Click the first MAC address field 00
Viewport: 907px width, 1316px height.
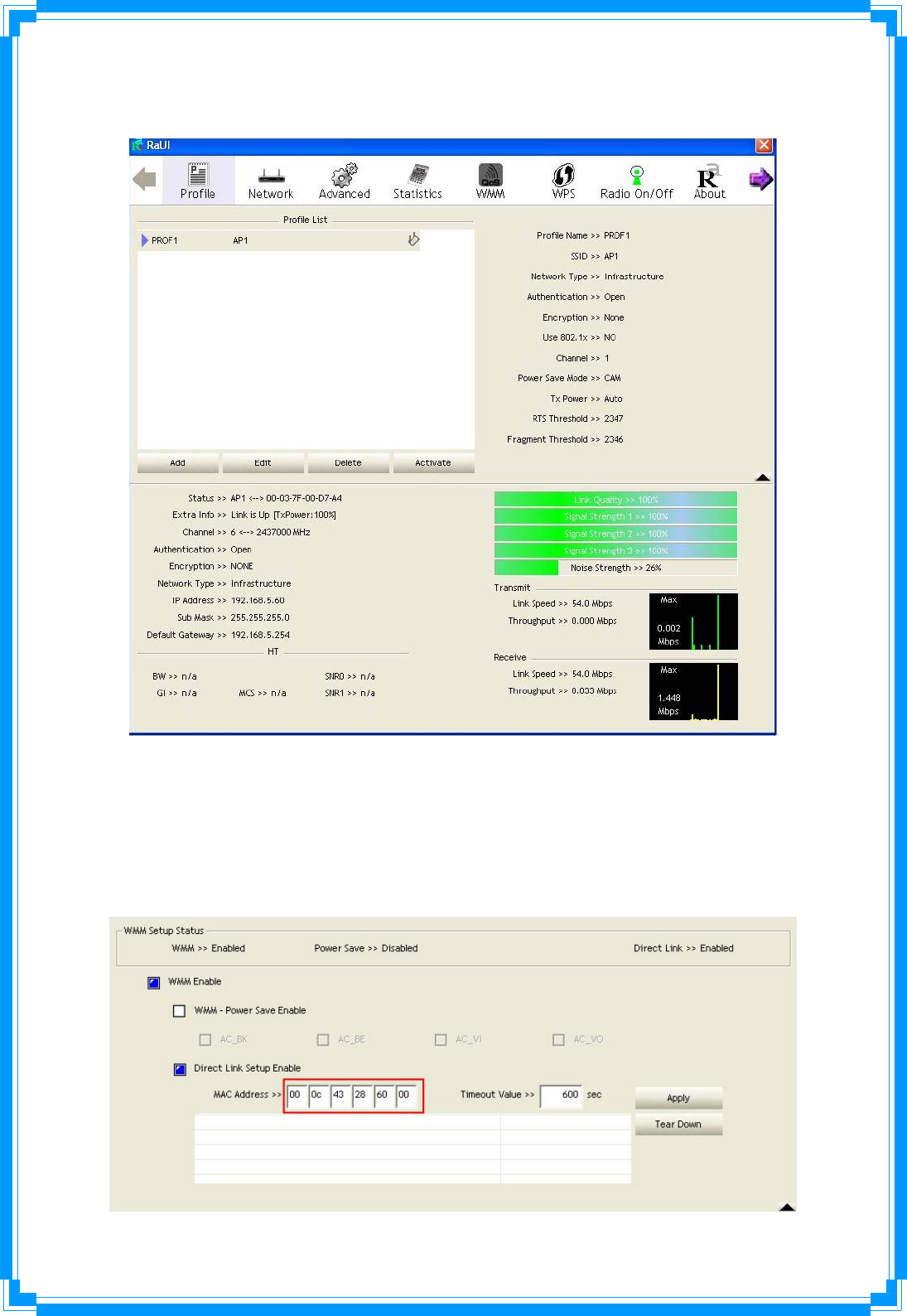click(x=296, y=1096)
